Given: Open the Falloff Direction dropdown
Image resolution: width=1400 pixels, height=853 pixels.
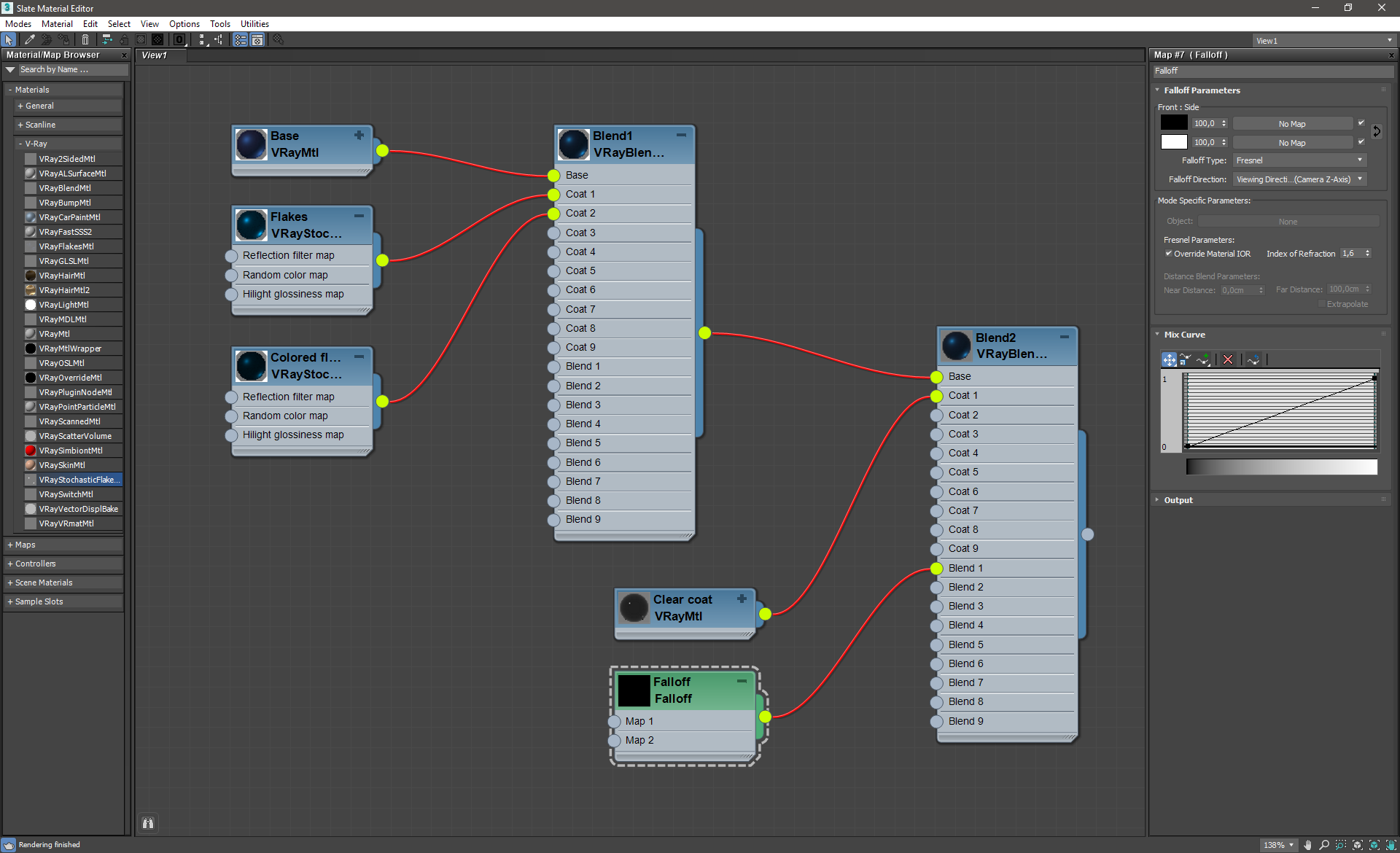Looking at the screenshot, I should point(1299,179).
